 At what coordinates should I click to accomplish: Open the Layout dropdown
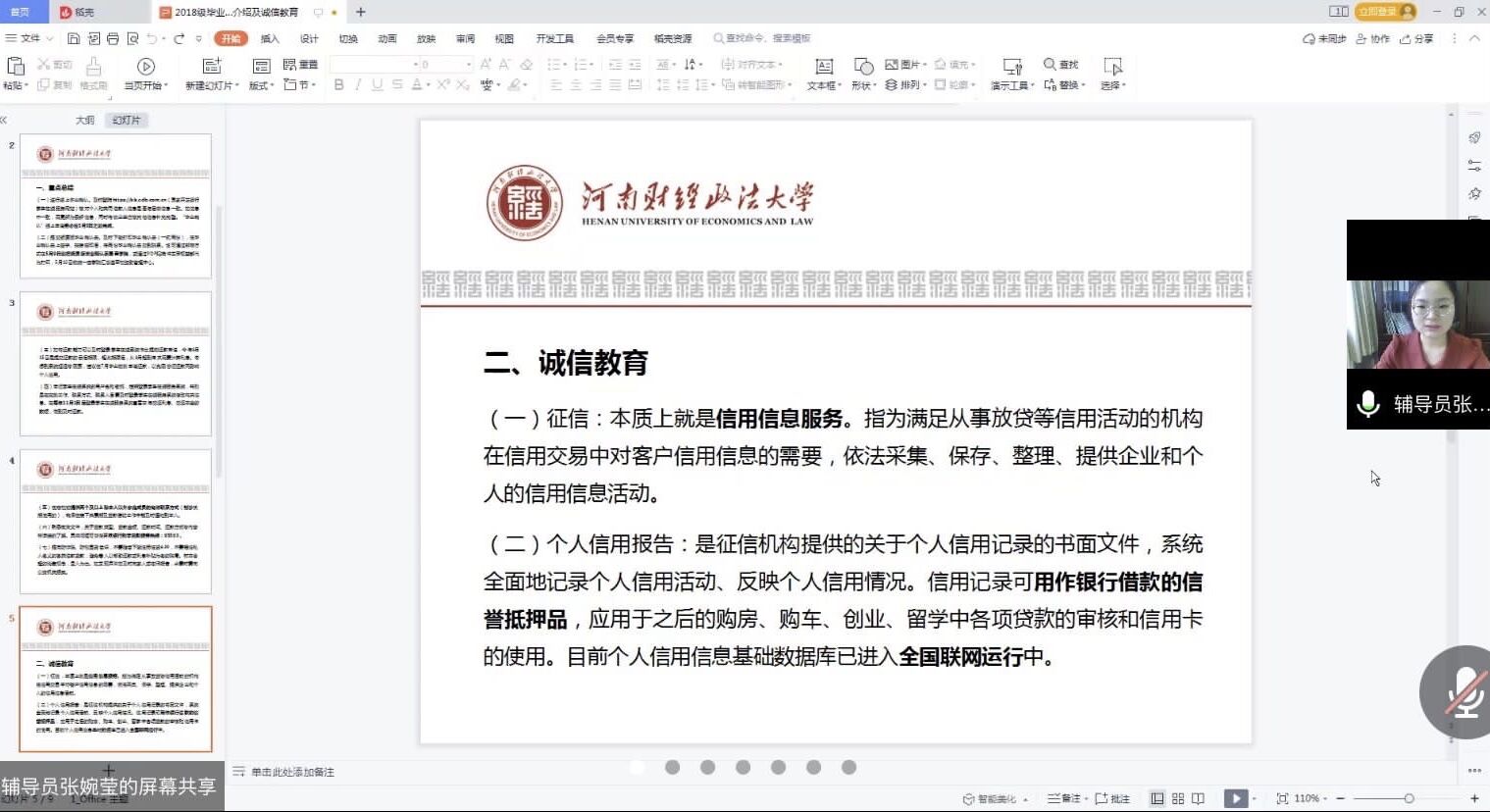[x=261, y=85]
